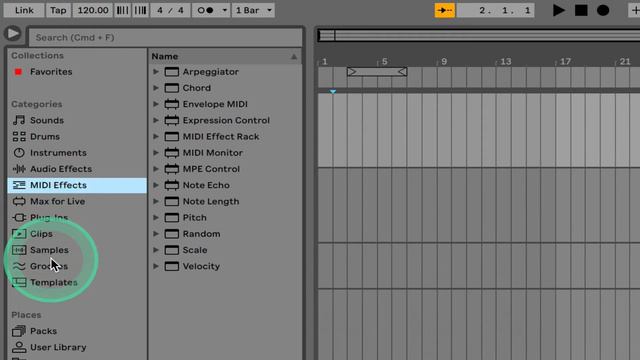Click the Stop transport button
640x360 pixels.
(581, 10)
